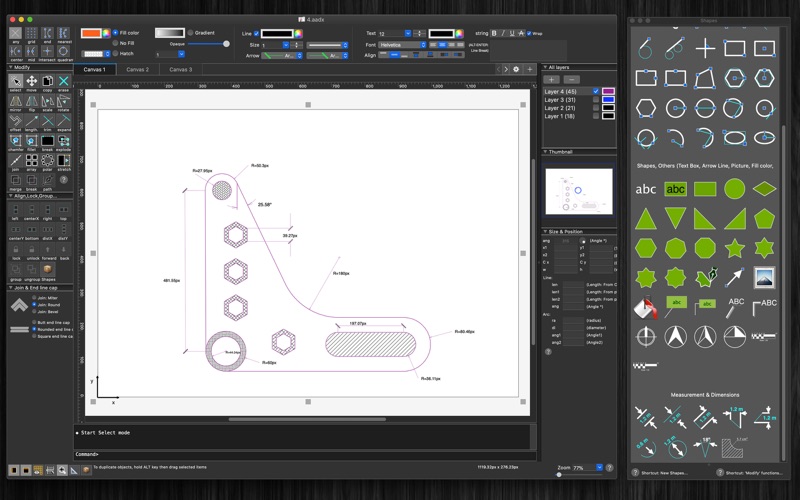Screen dimensions: 800x500
Task: Switch to the 'Canvas 3' tab
Action: [x=181, y=69]
